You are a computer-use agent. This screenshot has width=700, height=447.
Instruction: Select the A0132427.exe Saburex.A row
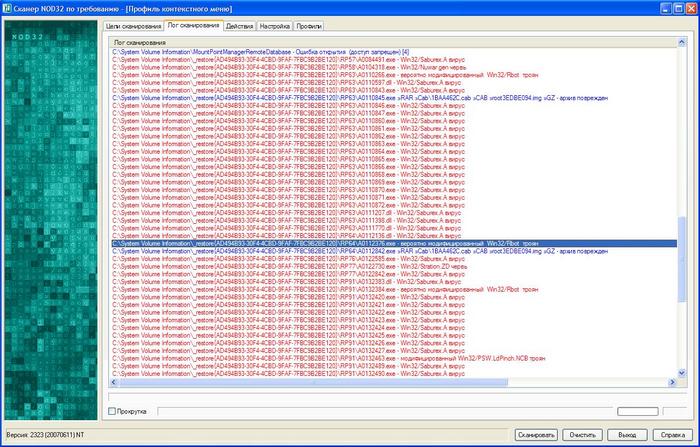click(x=394, y=351)
